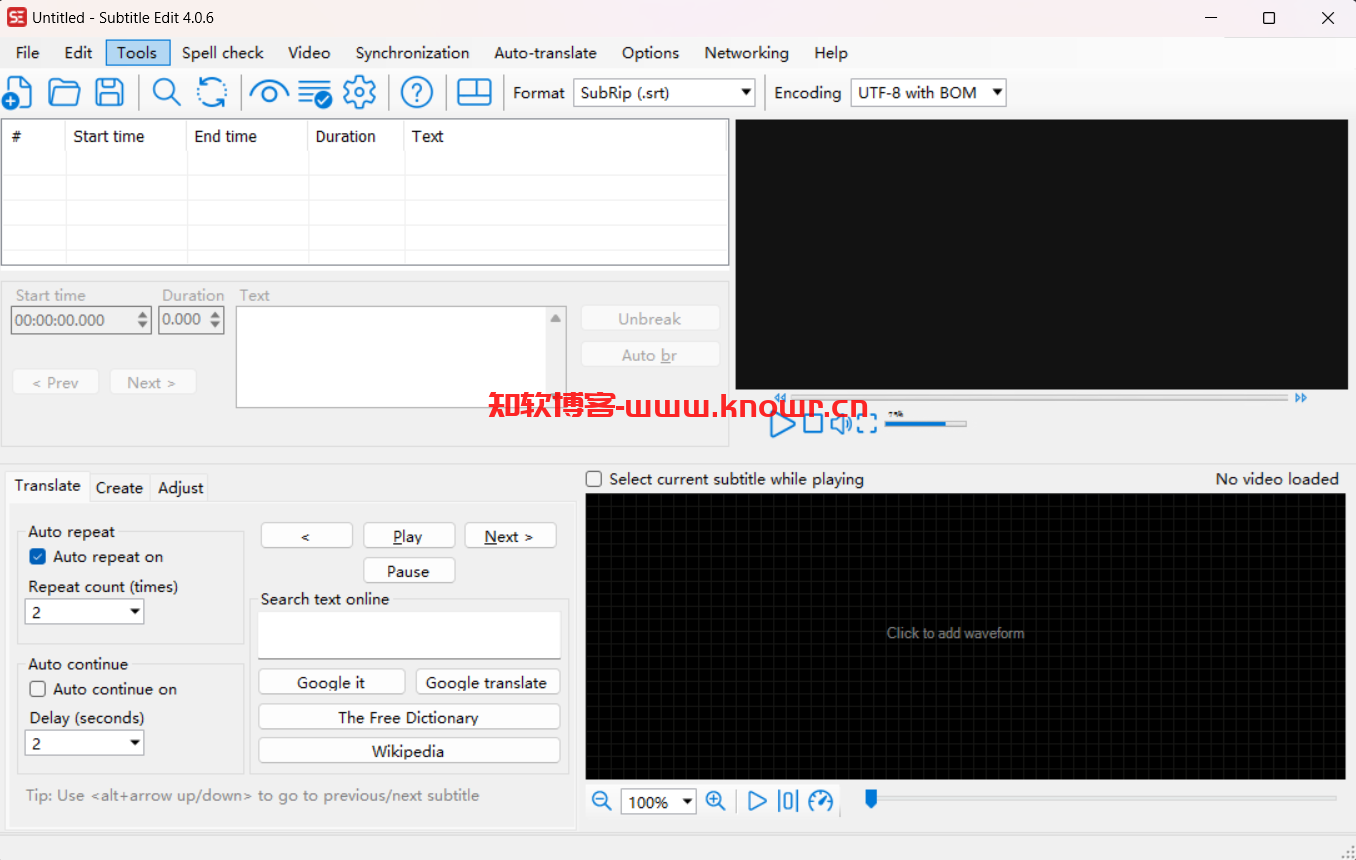This screenshot has width=1356, height=860.
Task: Check Select current subtitle while playing
Action: [x=594, y=479]
